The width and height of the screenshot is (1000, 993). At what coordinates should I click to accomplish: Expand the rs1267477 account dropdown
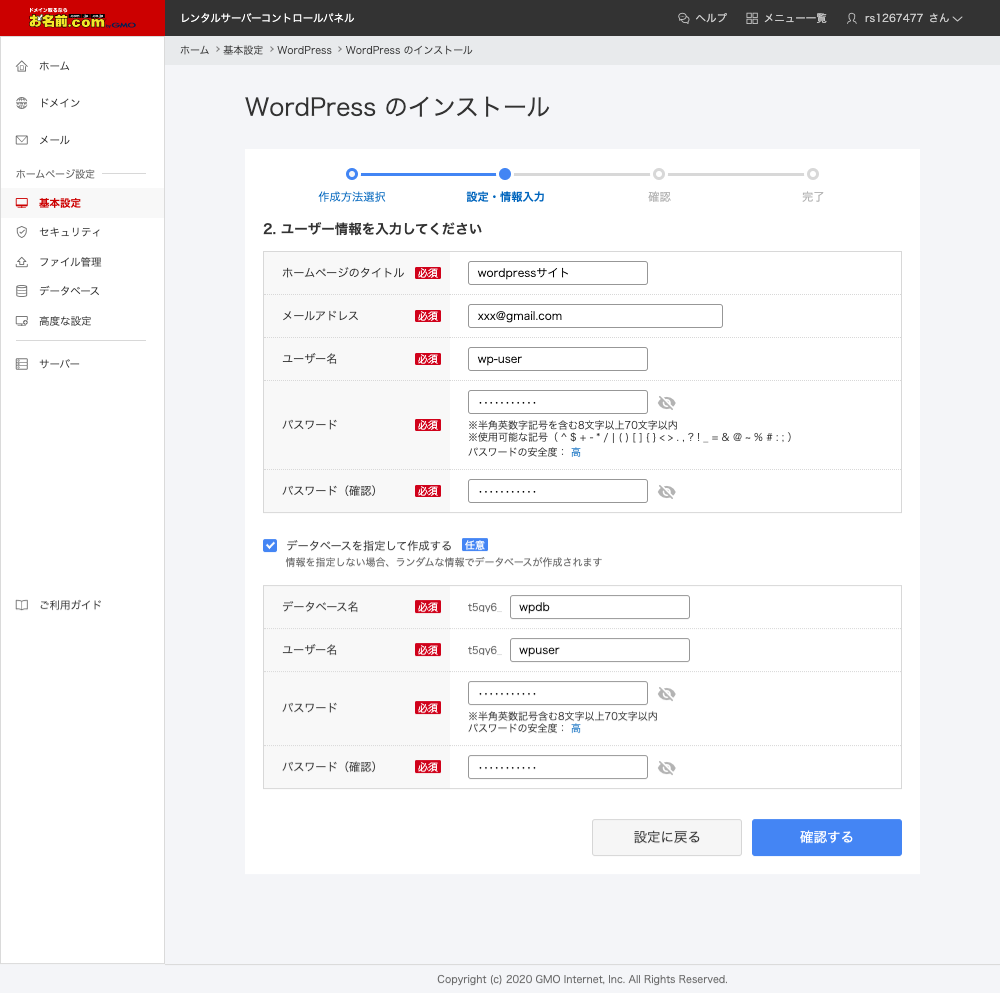904,18
